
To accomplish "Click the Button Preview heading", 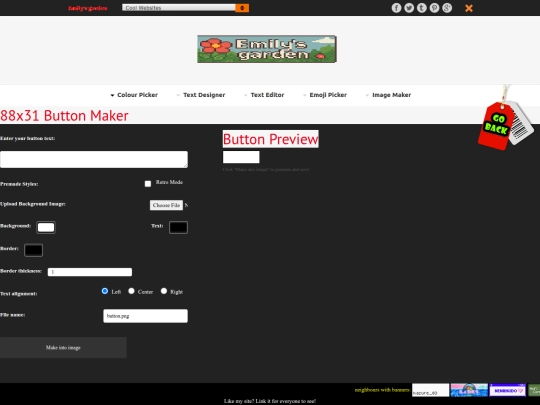I will (x=271, y=139).
